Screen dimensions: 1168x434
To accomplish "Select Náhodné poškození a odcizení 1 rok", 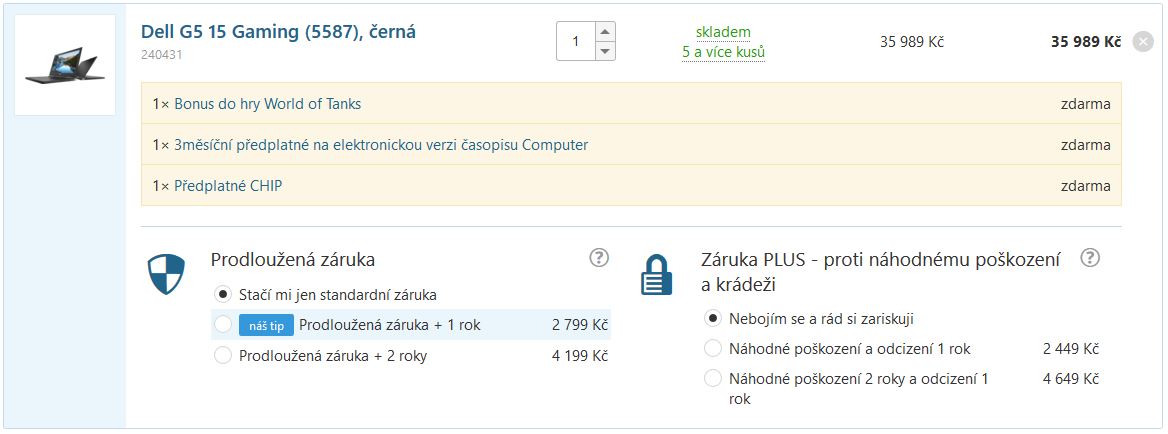I will (713, 349).
